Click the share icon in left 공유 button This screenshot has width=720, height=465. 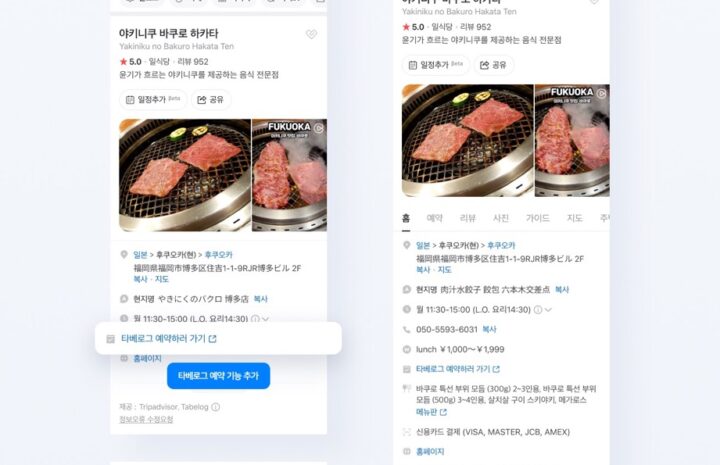pos(201,100)
